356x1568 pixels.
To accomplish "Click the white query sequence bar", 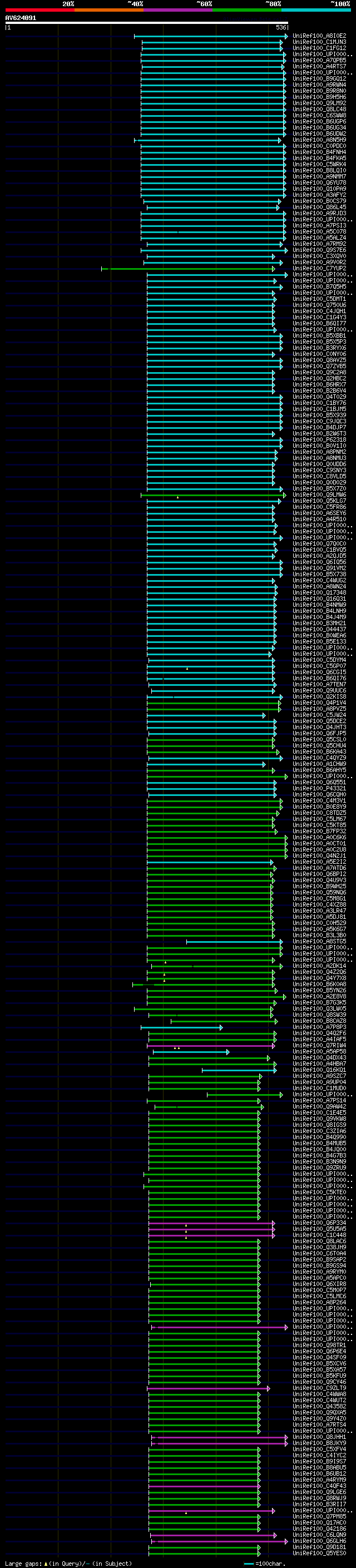I will pyautogui.click(x=146, y=22).
